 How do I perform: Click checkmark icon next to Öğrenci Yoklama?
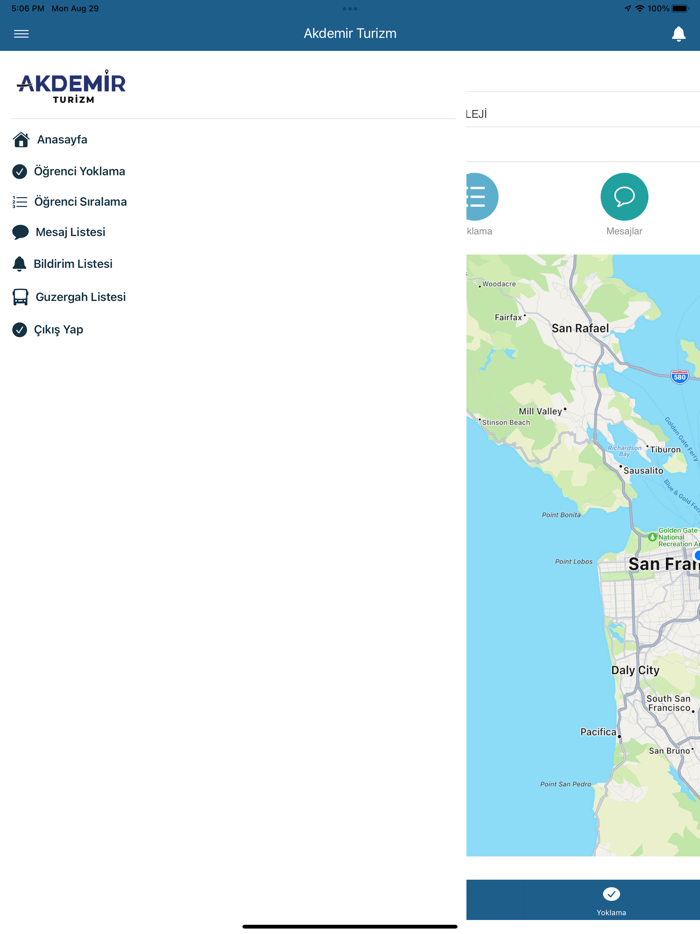tap(20, 172)
